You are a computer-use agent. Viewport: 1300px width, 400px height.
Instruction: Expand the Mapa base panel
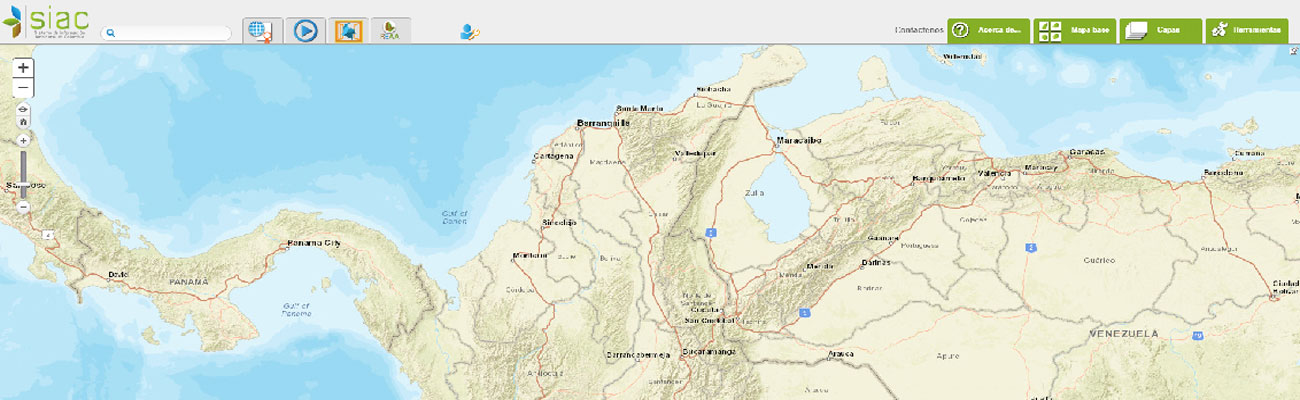(1074, 30)
